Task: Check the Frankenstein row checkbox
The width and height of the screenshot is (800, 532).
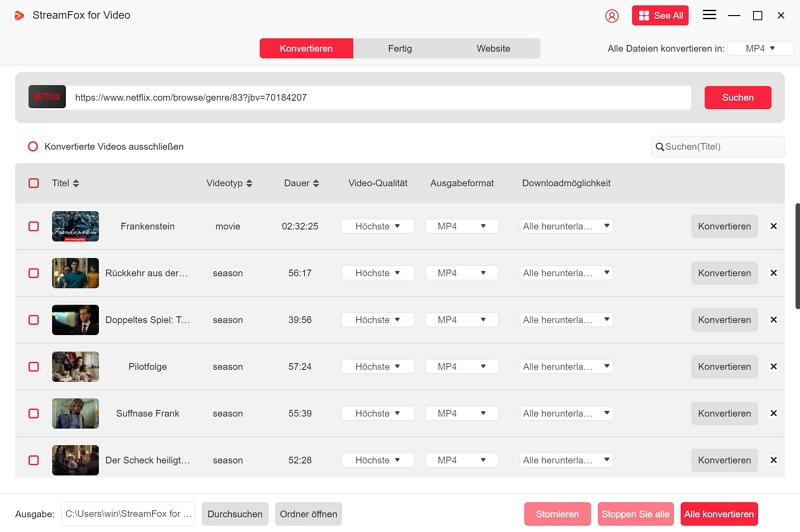Action: [x=33, y=227]
